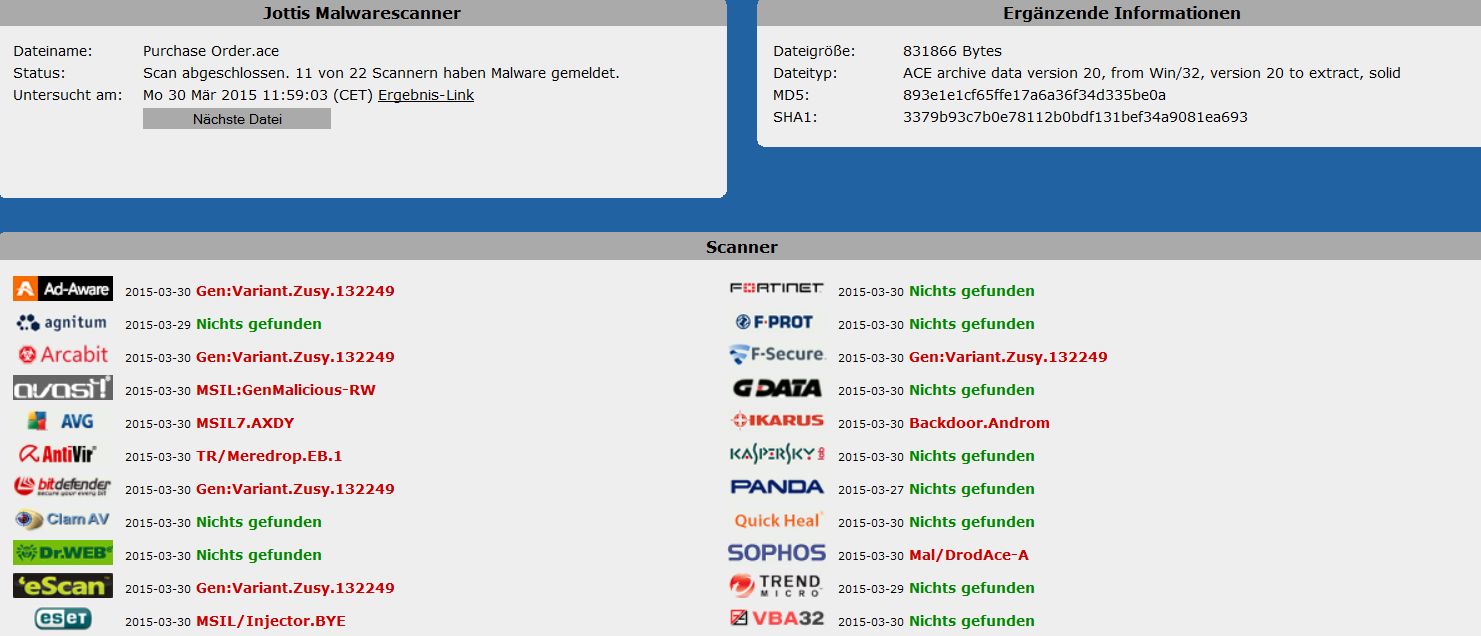Viewport: 1481px width, 636px height.
Task: Click the Purchase Order.ace filename
Action: [x=210, y=51]
